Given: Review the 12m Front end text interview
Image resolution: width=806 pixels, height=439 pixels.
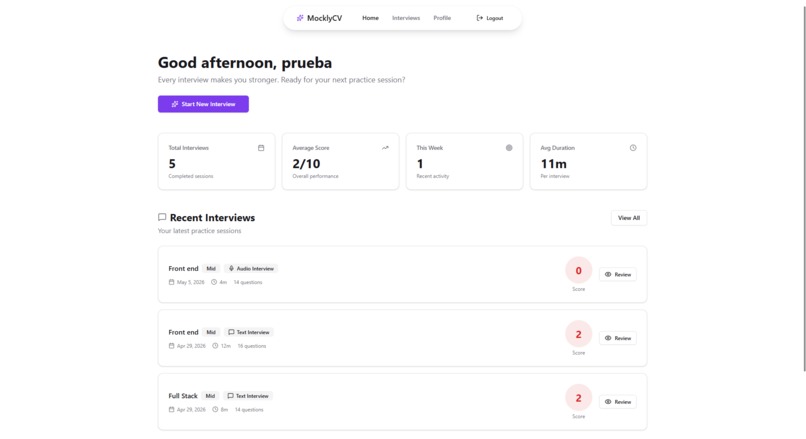Looking at the screenshot, I should 617,338.
